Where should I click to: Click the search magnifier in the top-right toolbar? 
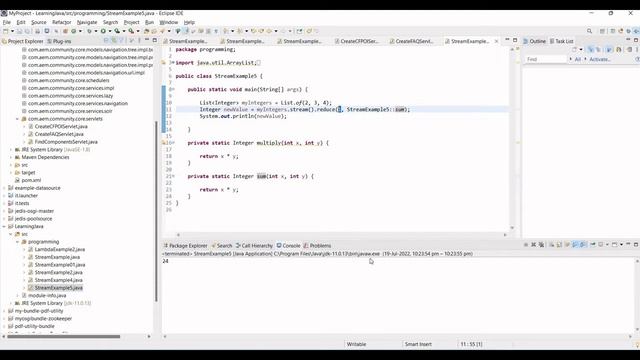point(589,31)
